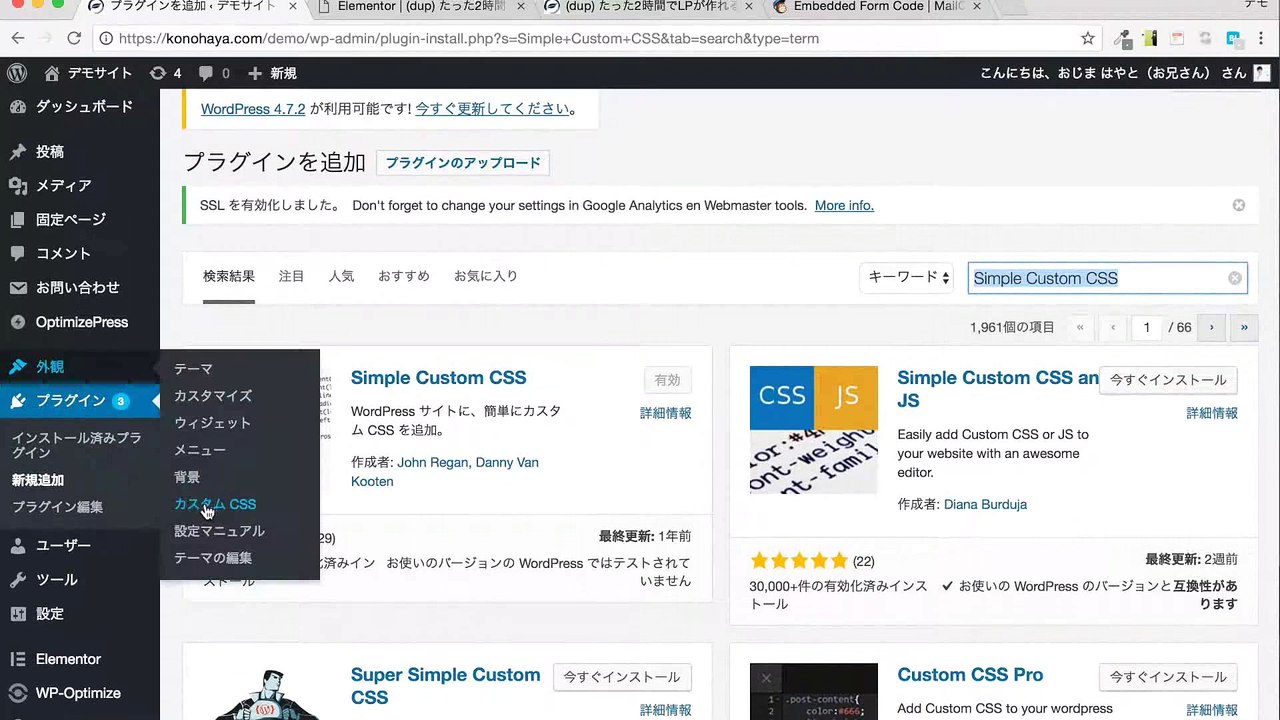
Task: Choose テーマの編集 in the flyout
Action: tap(213, 558)
